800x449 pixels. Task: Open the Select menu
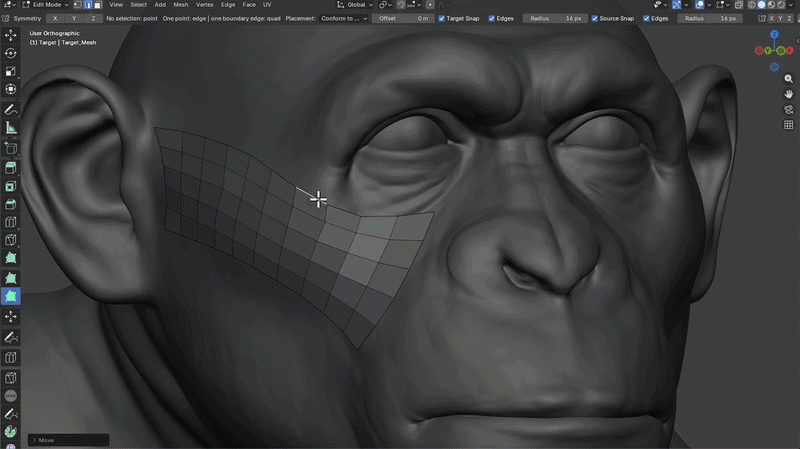(x=138, y=5)
